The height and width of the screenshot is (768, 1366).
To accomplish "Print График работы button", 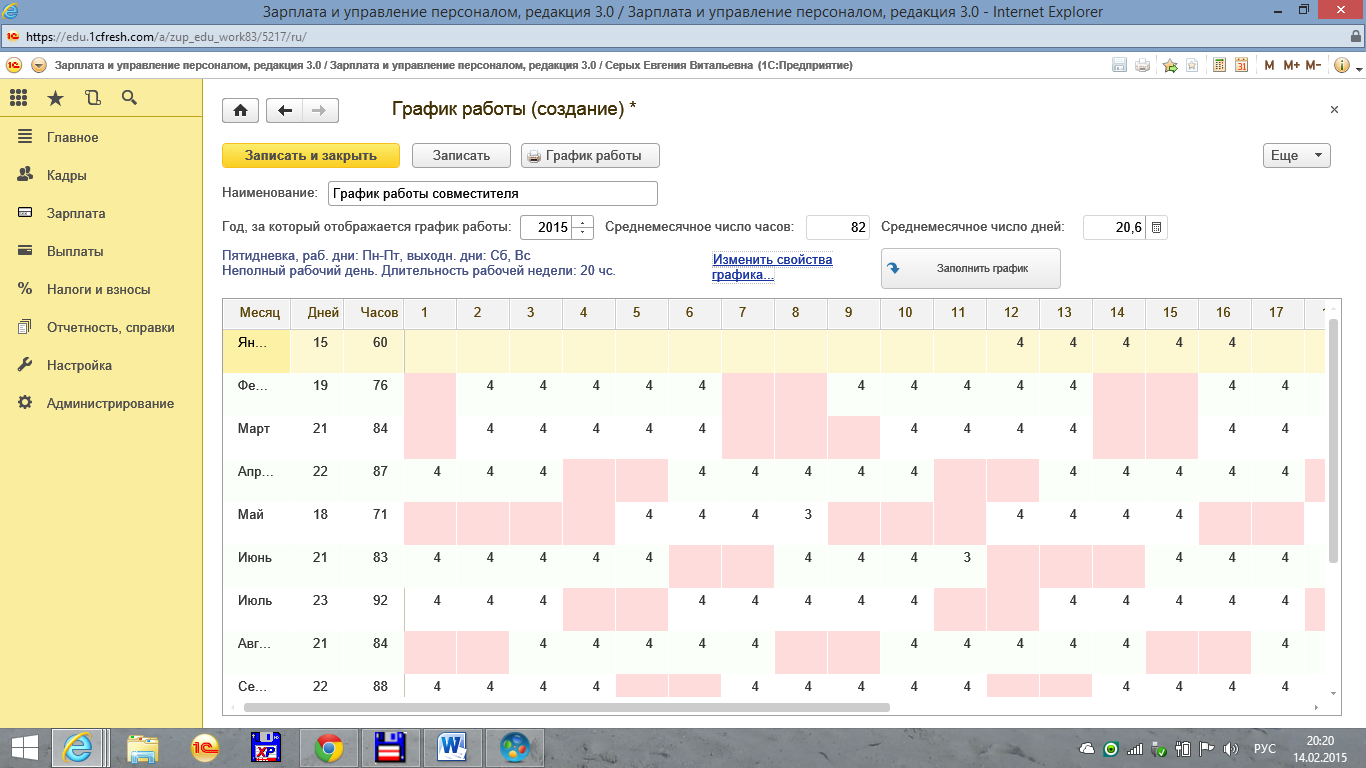I will point(591,155).
